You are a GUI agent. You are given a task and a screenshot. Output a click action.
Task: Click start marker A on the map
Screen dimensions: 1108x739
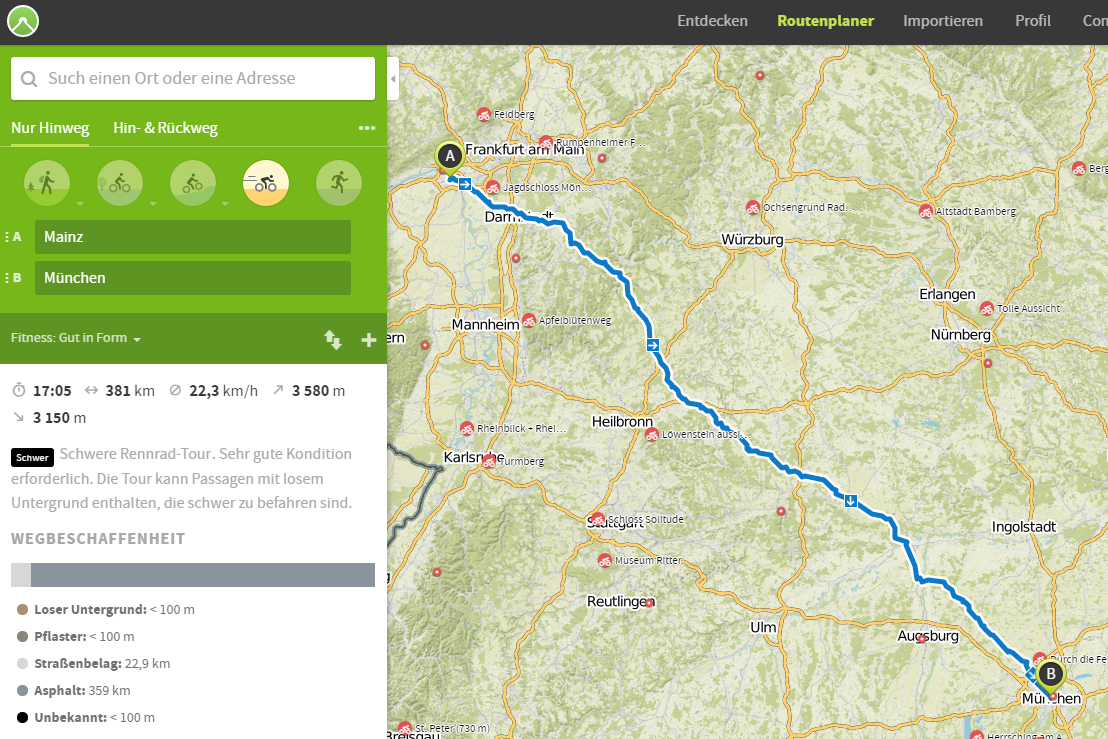click(449, 156)
